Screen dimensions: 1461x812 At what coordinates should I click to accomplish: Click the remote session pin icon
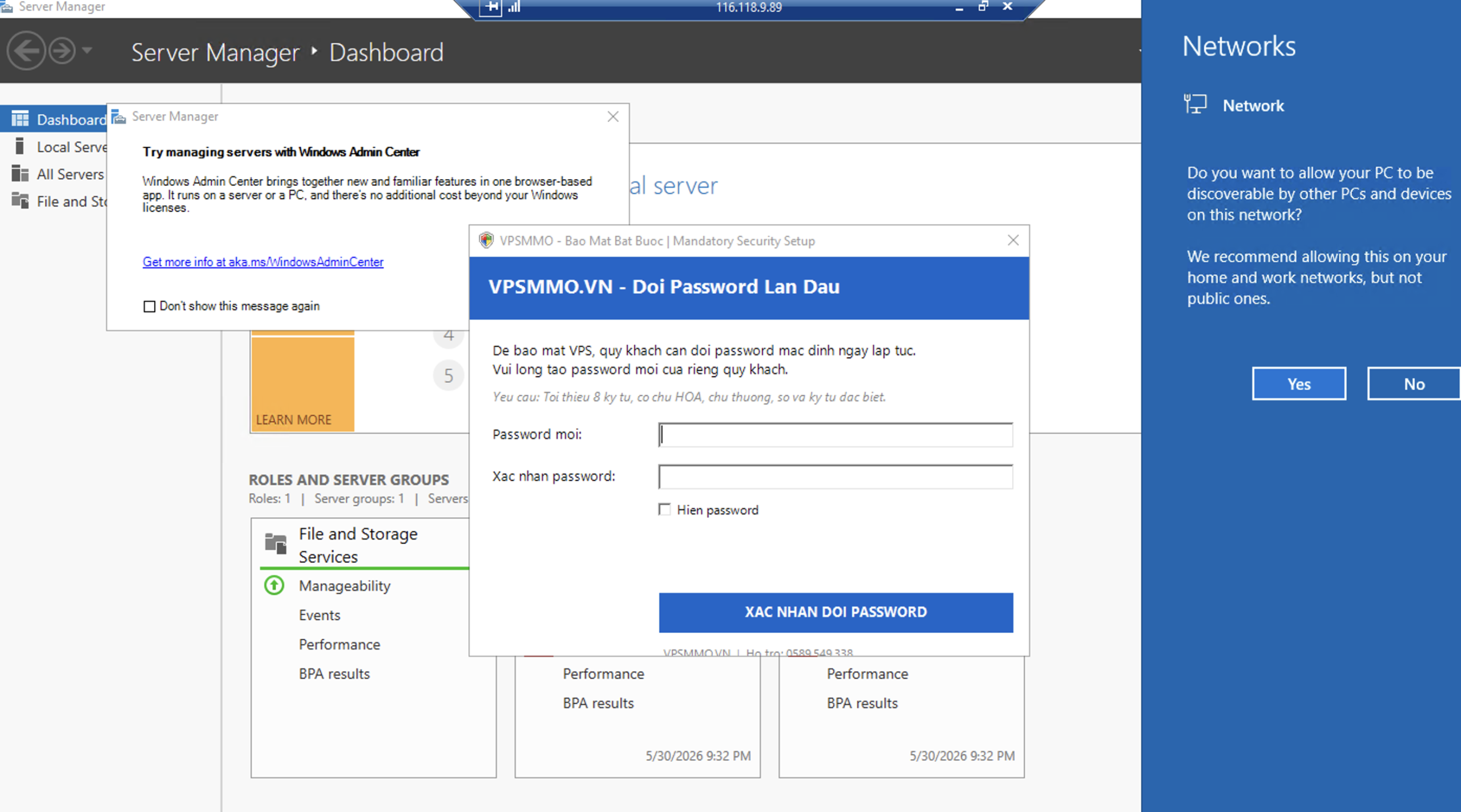490,7
